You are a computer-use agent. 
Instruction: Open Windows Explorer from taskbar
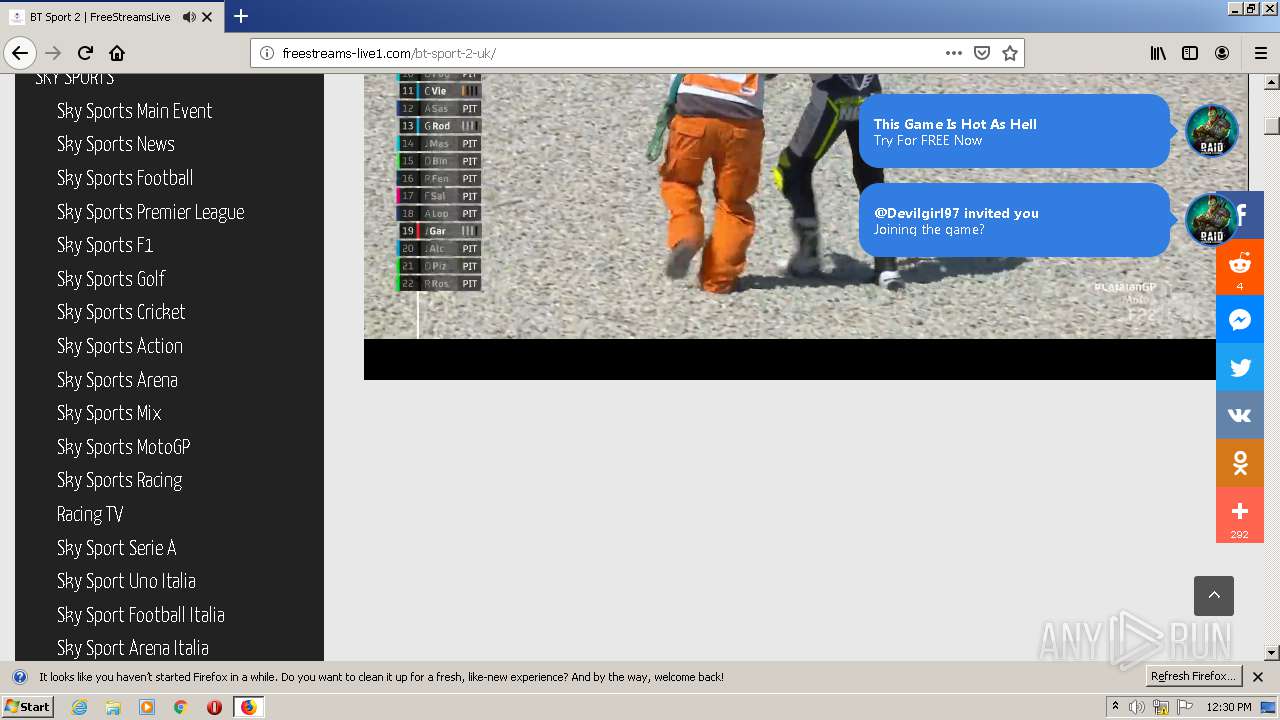pyautogui.click(x=113, y=707)
